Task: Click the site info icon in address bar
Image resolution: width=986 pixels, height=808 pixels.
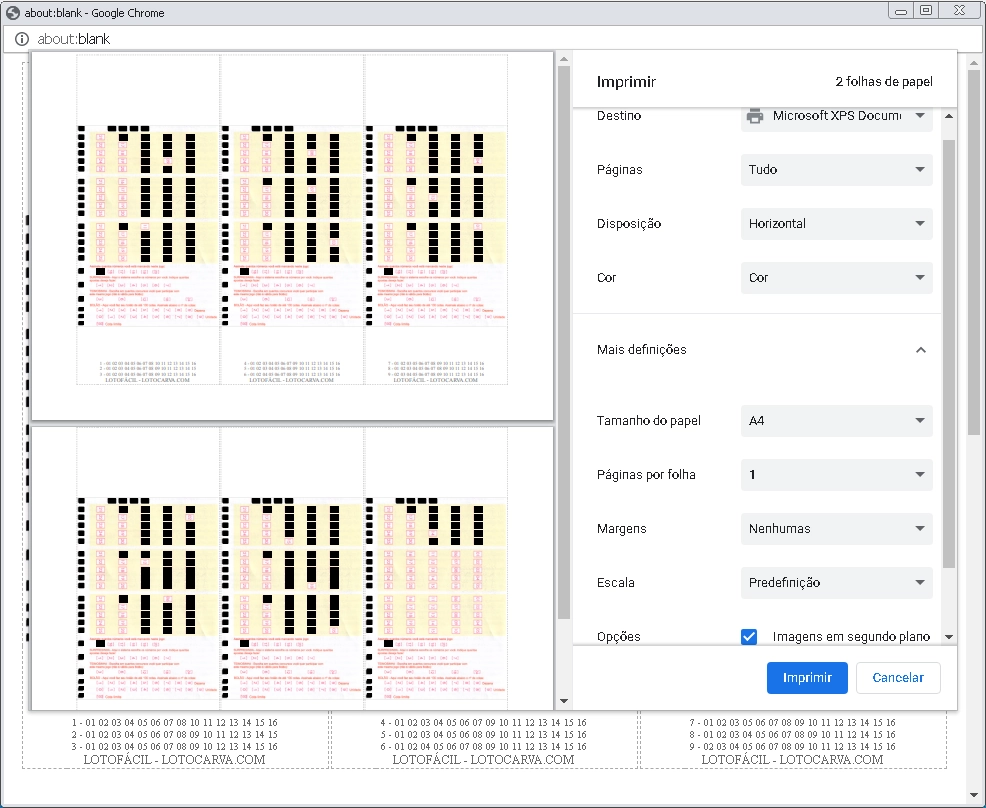Action: click(x=22, y=39)
